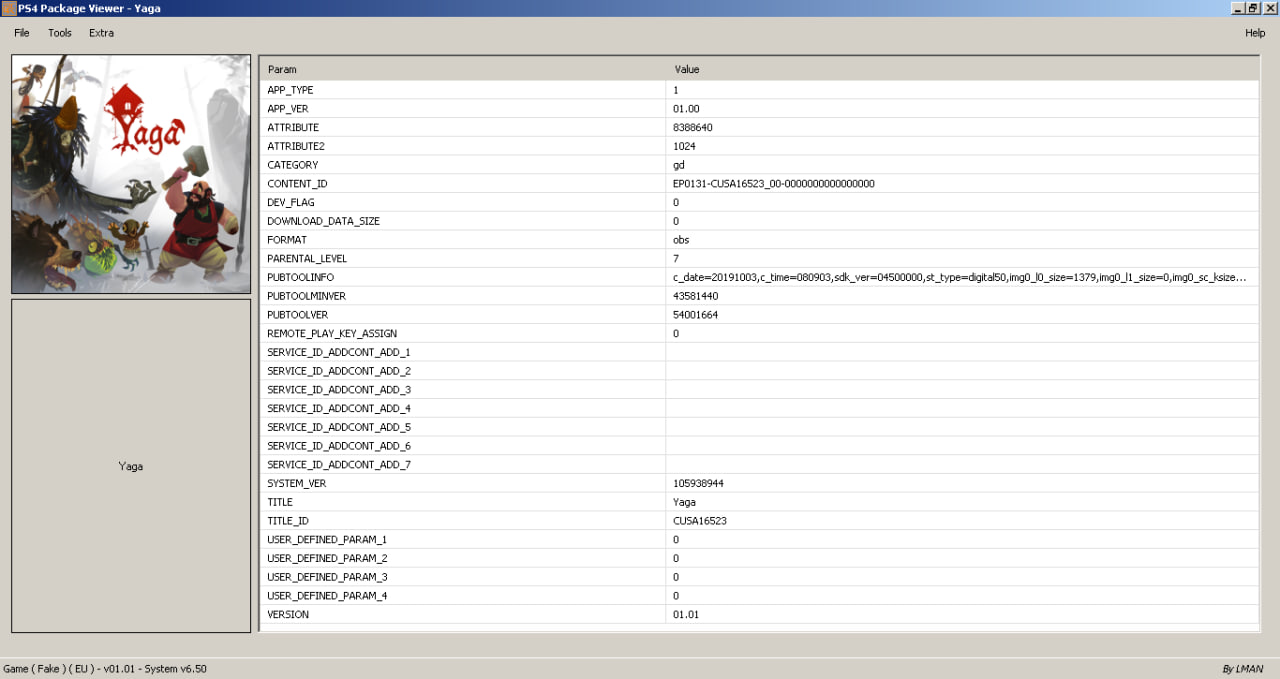Select the PUBTOOLMINVER parameter

pos(306,296)
